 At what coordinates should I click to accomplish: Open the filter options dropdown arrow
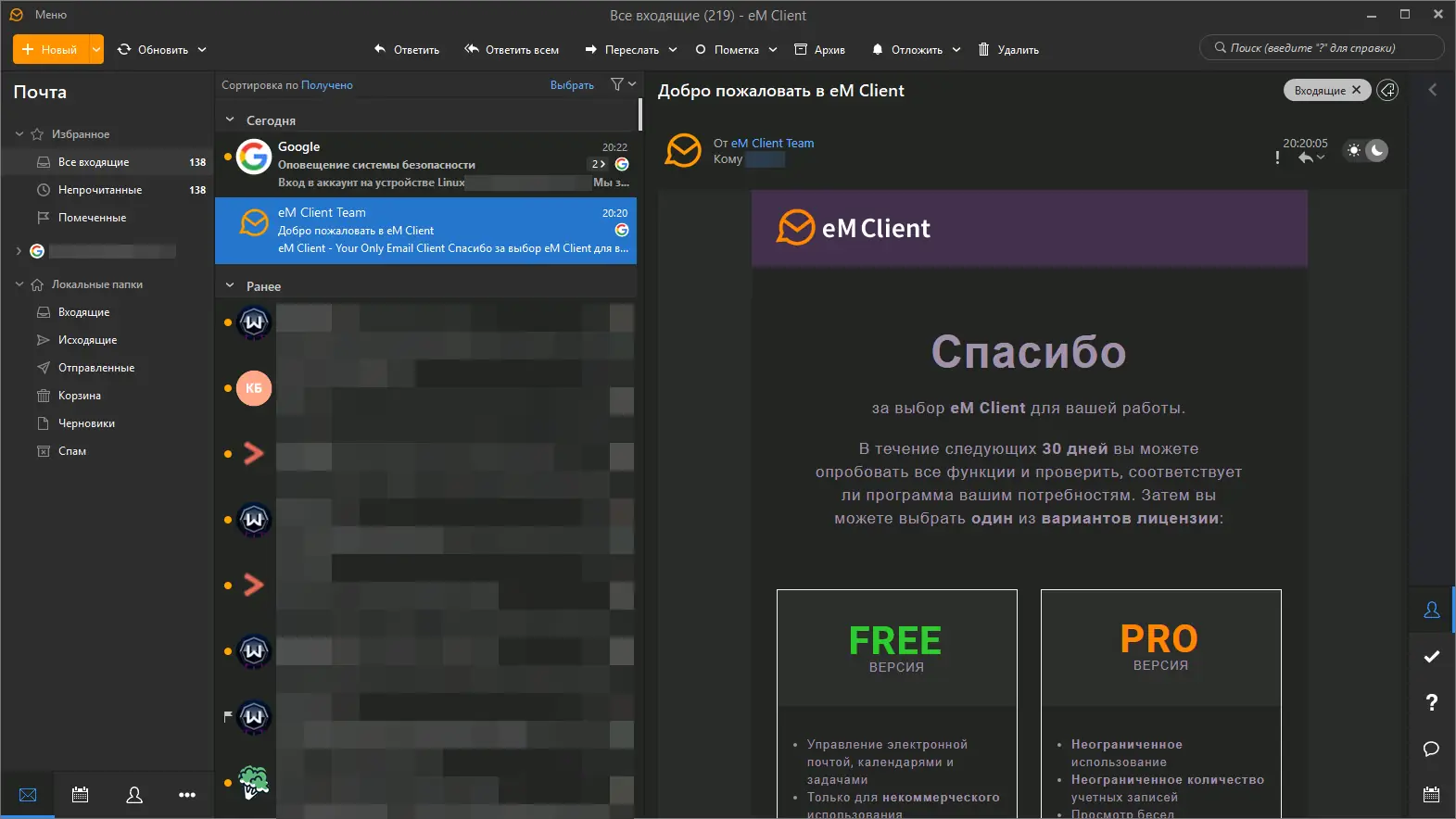click(632, 84)
